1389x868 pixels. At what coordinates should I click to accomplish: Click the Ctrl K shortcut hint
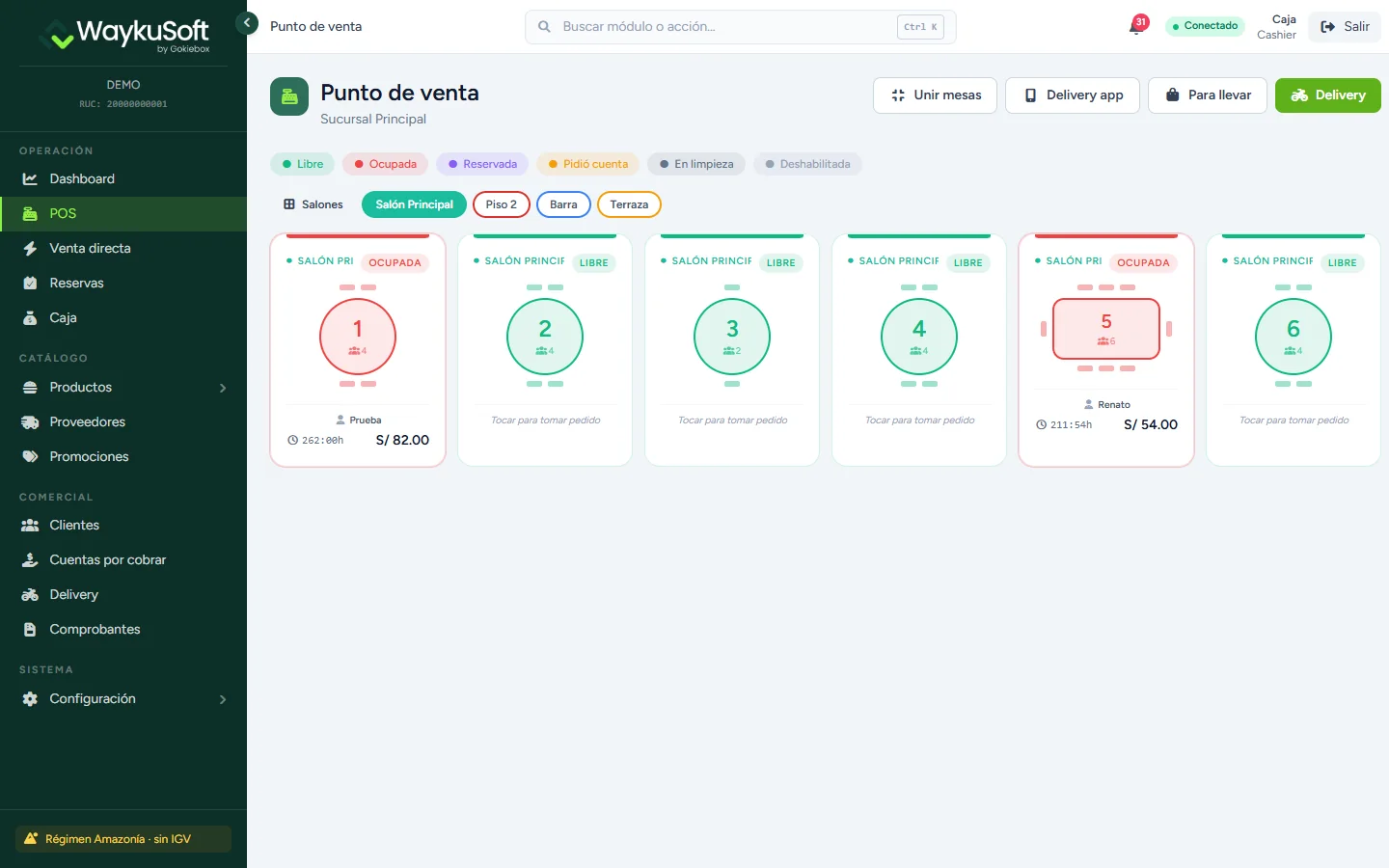[x=920, y=27]
